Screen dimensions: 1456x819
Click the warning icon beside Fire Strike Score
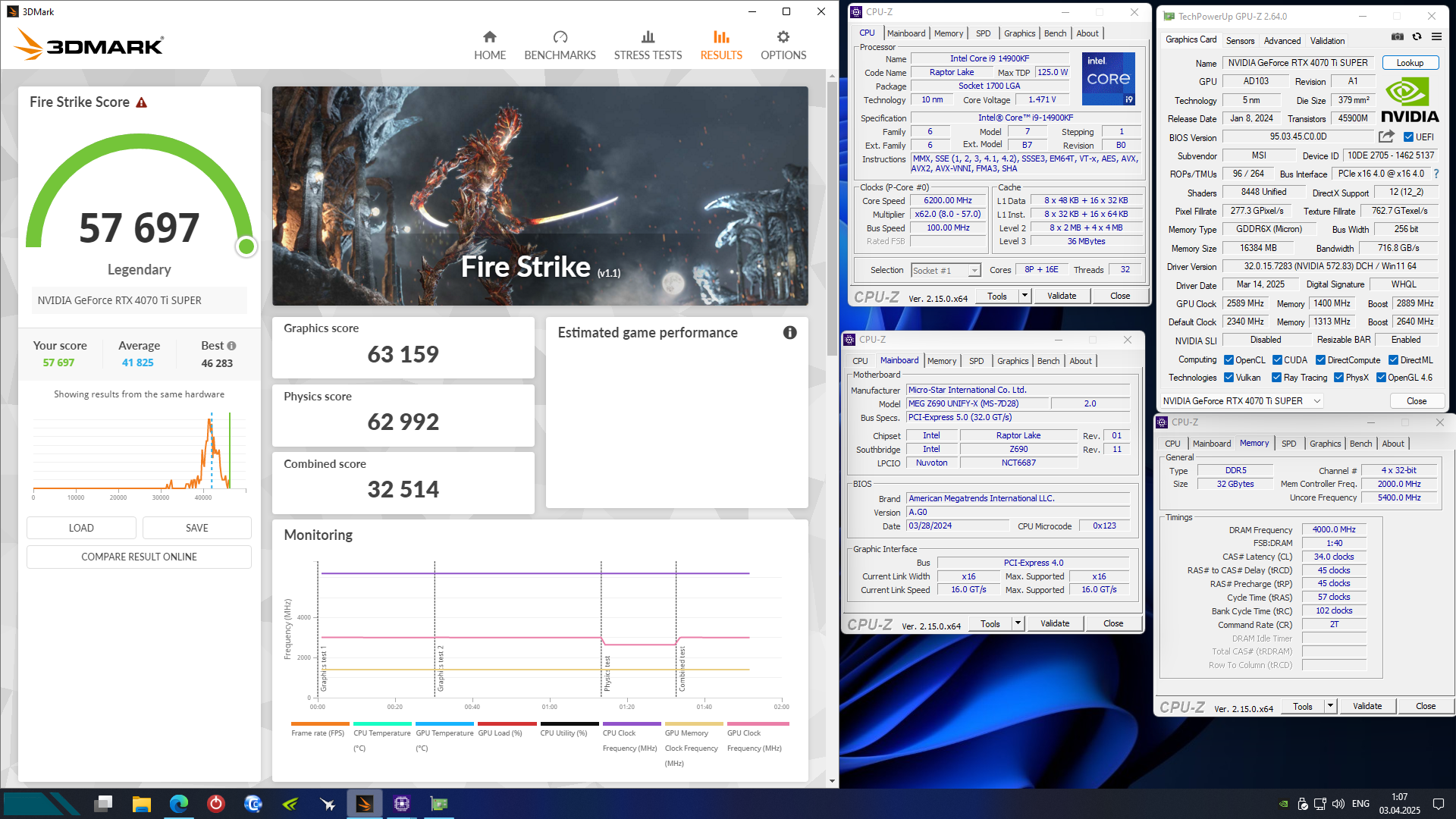tap(141, 102)
